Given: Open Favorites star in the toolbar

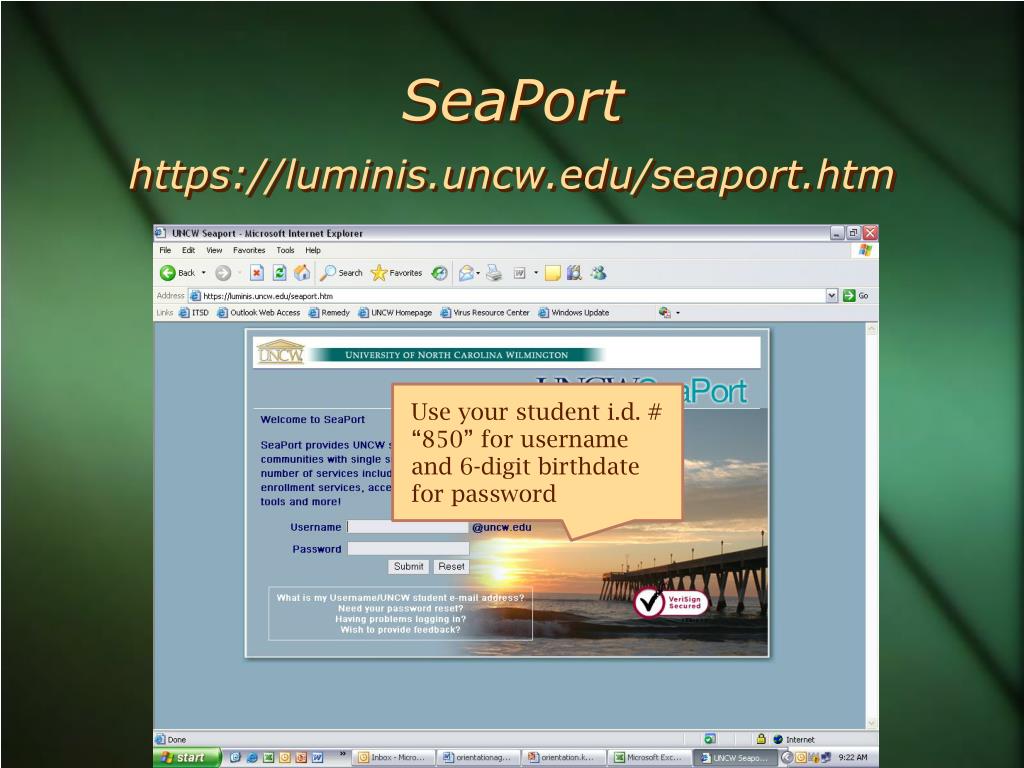Looking at the screenshot, I should (x=396, y=273).
